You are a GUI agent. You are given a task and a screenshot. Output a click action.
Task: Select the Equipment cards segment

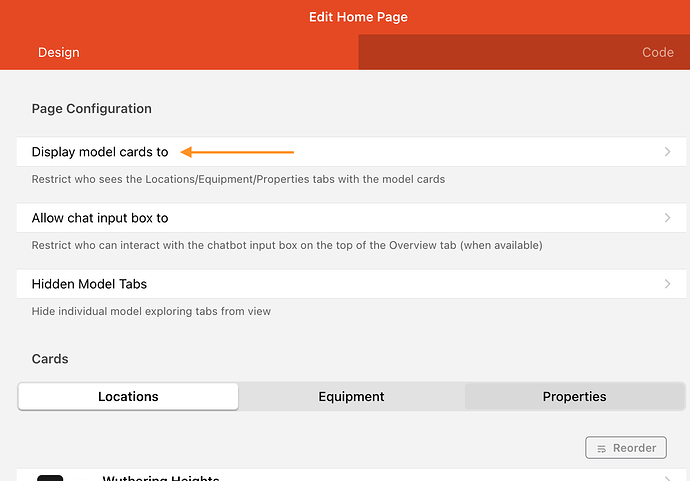[351, 396]
